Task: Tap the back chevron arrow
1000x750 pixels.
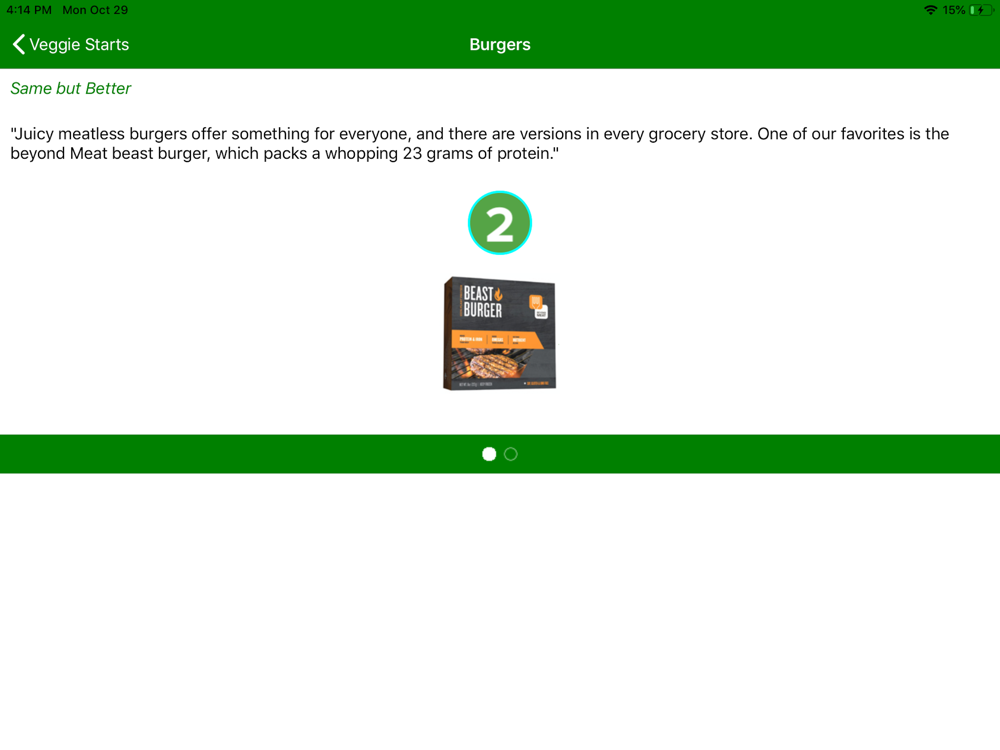Action: pyautogui.click(x=18, y=45)
